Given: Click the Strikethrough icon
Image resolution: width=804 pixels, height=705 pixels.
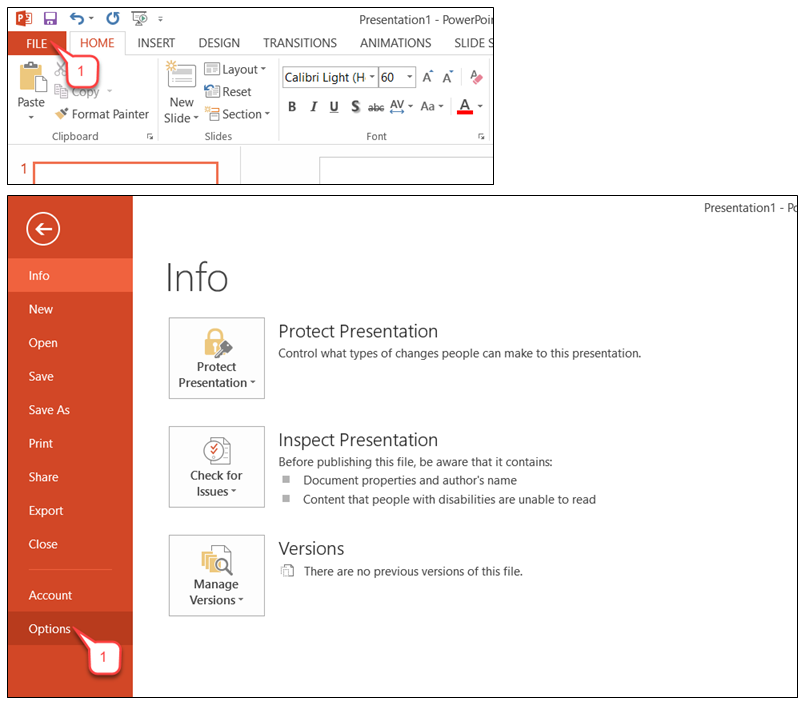Looking at the screenshot, I should coord(376,107).
